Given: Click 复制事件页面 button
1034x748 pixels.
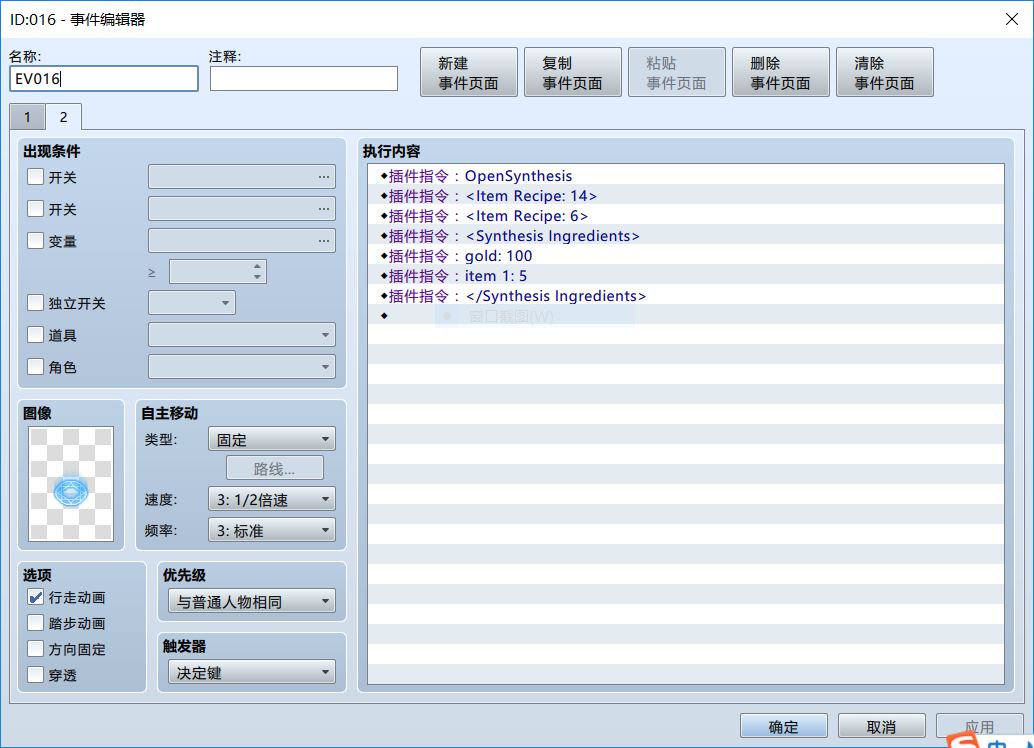Looking at the screenshot, I should [572, 73].
